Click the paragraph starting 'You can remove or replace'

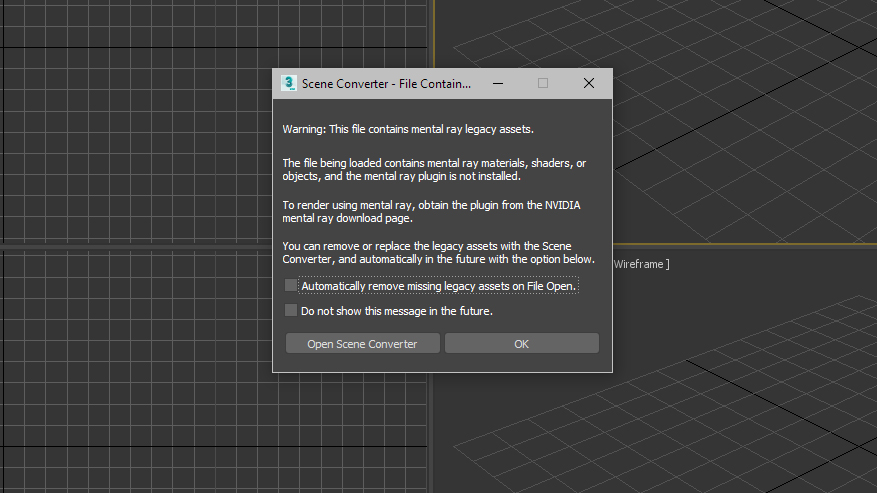pos(438,252)
